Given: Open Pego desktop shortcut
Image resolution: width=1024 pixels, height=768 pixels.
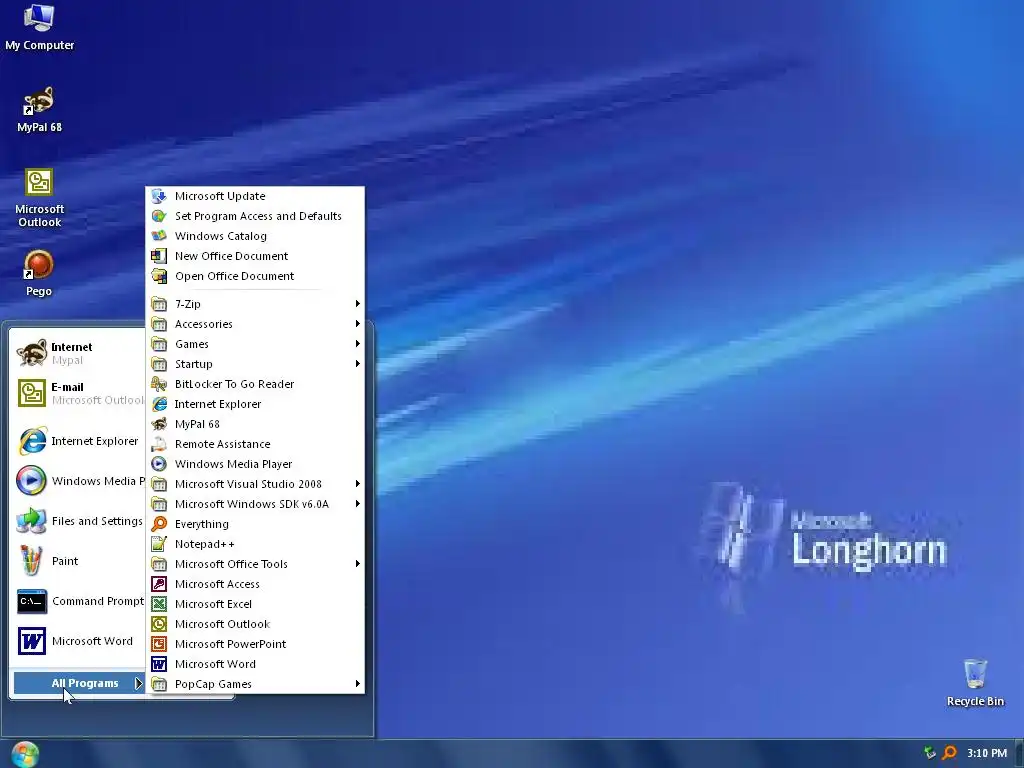Looking at the screenshot, I should (x=39, y=273).
